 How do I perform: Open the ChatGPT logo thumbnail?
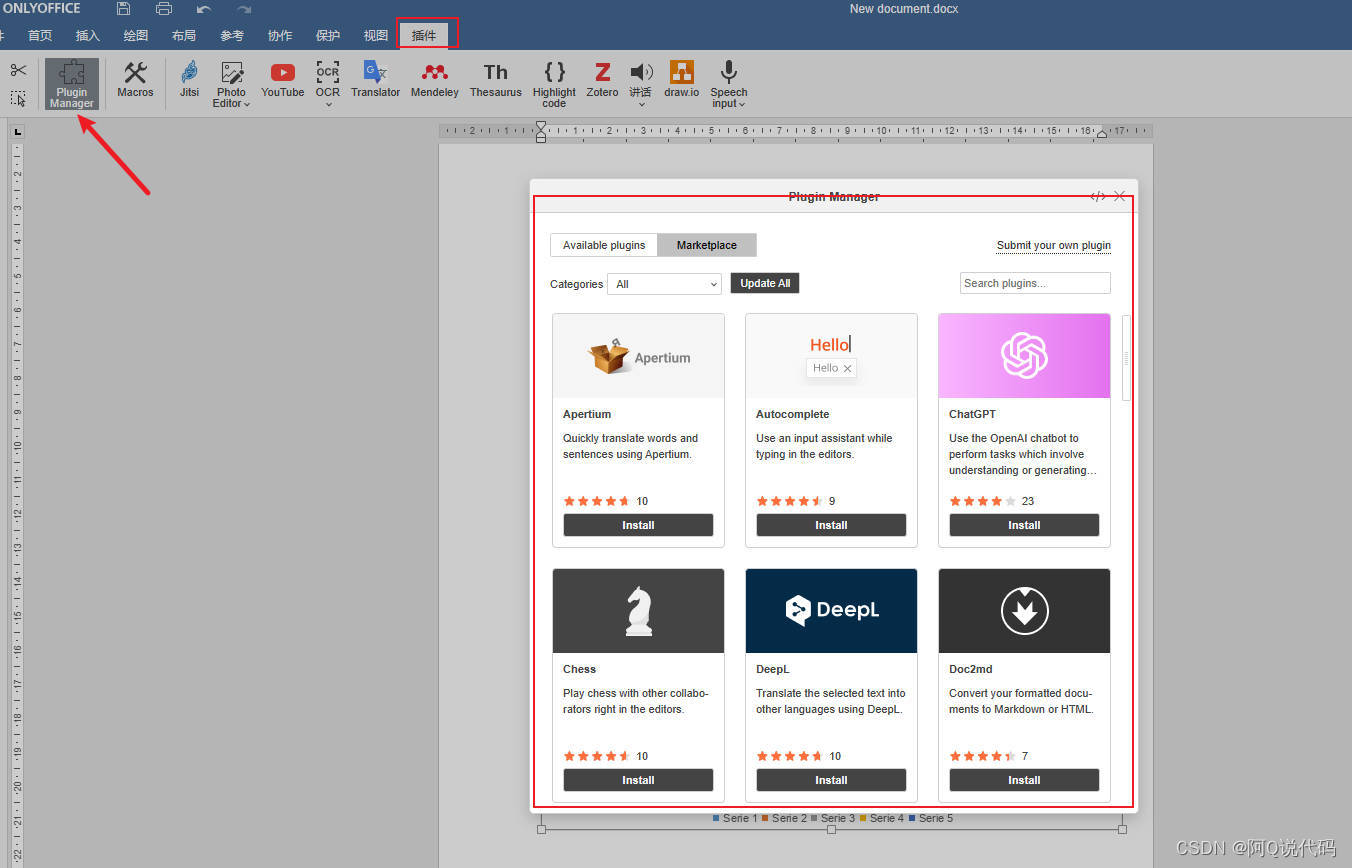tap(1024, 356)
